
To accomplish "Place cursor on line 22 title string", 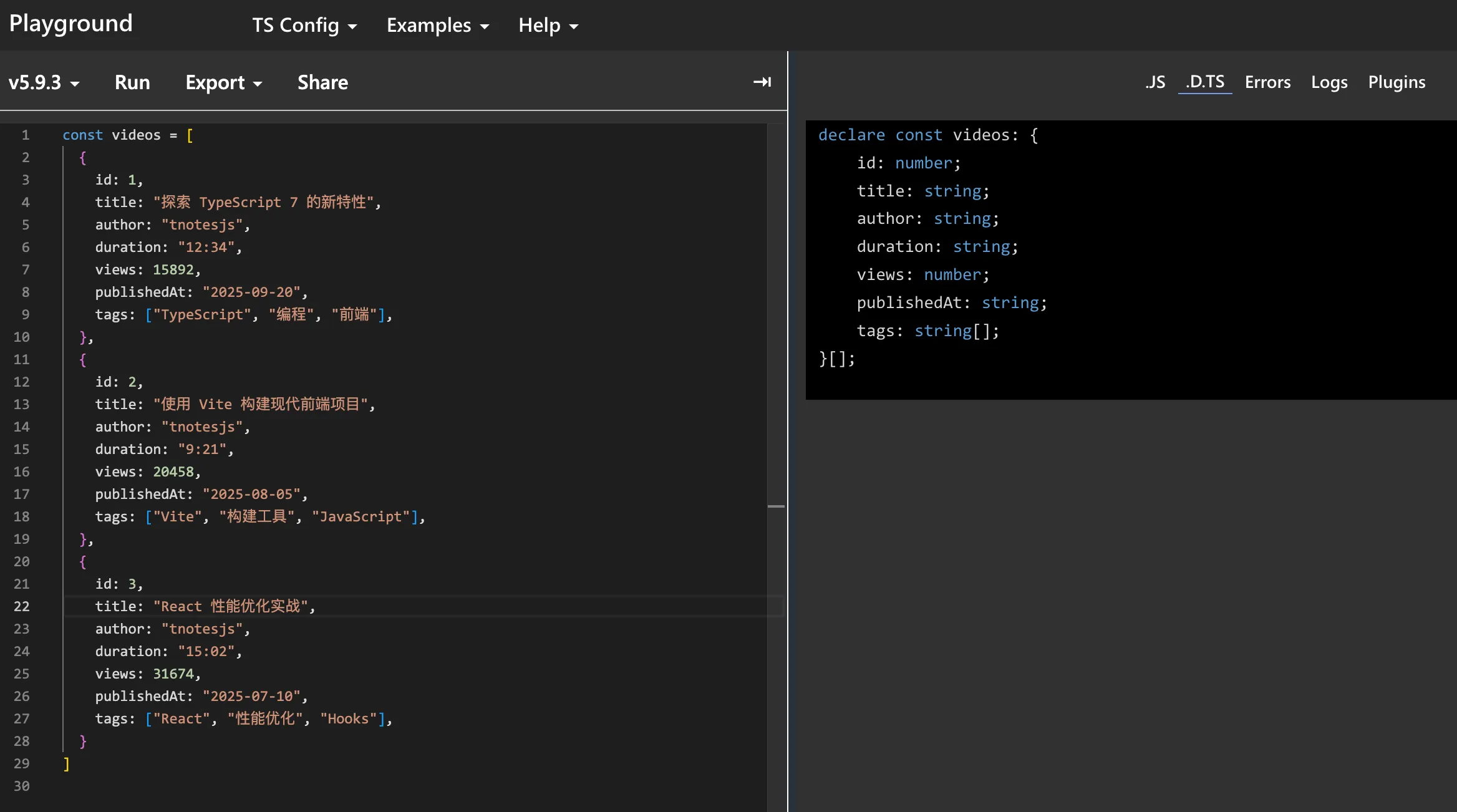I will pos(231,606).
